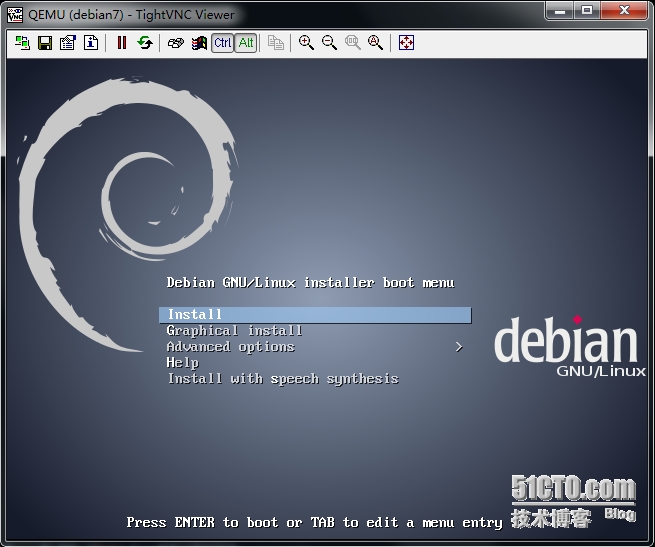Click the Pause toolbar icon
Screen dimensions: 655x547
point(122,43)
